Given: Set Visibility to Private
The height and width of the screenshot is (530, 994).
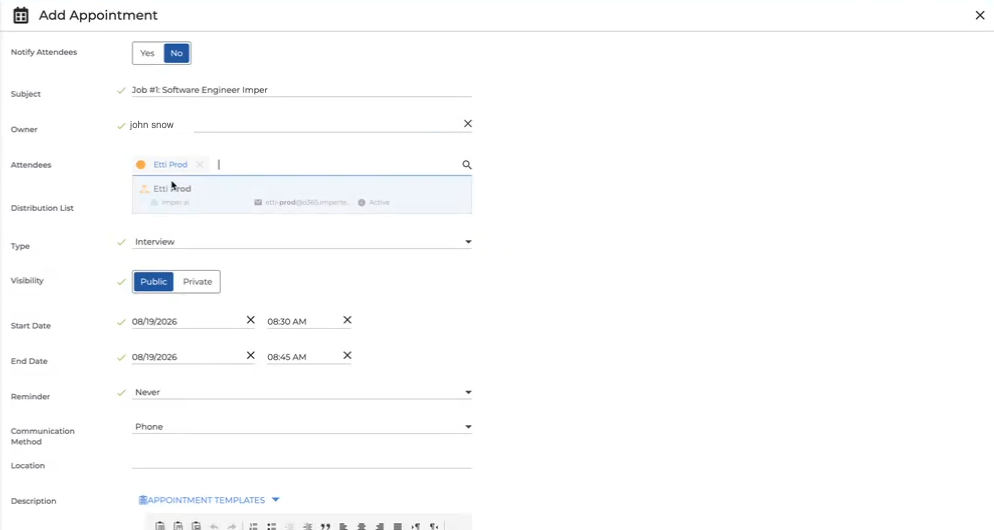Looking at the screenshot, I should tap(198, 281).
